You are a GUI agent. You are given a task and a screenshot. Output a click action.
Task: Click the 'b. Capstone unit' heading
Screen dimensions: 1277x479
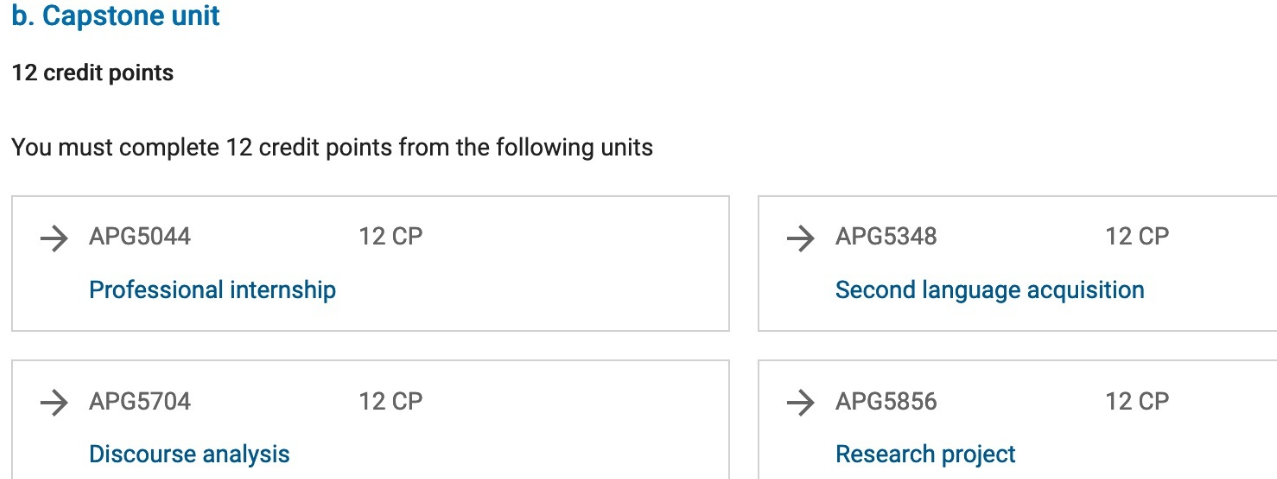click(x=116, y=17)
